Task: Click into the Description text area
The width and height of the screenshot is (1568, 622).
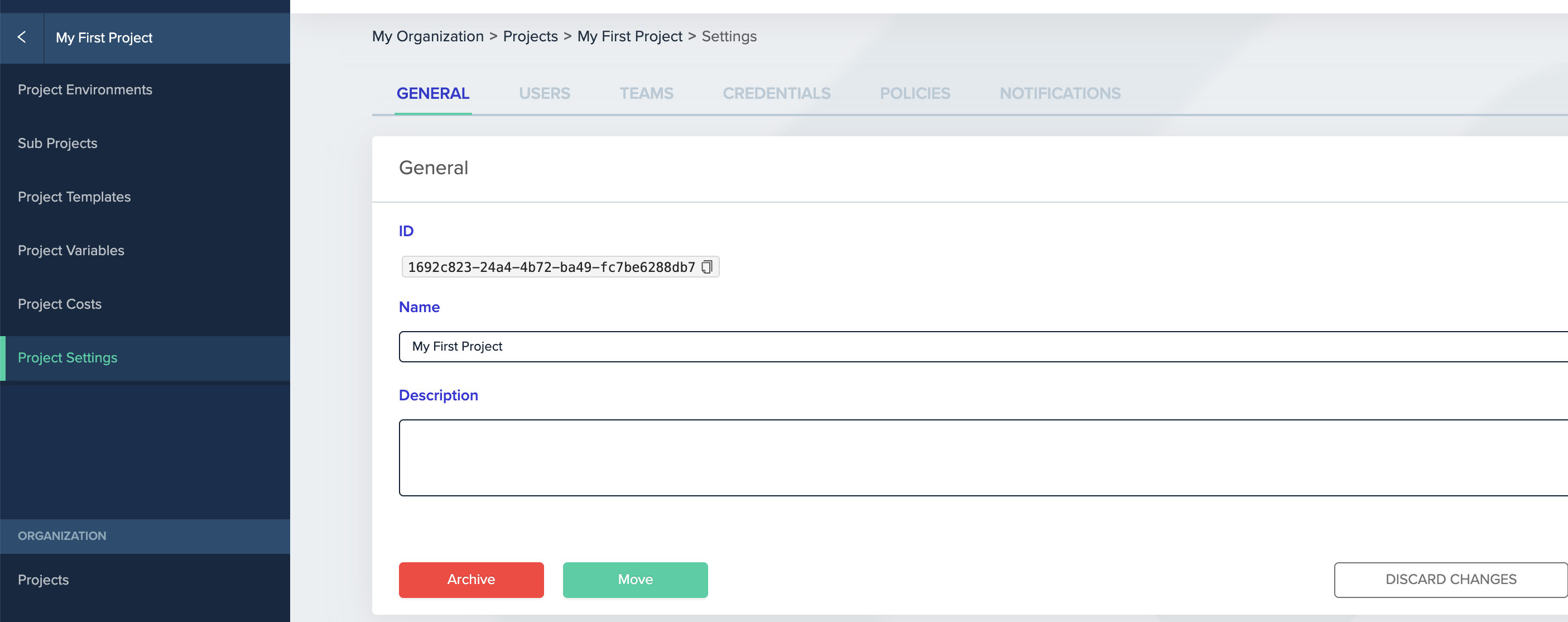Action: pos(974,457)
